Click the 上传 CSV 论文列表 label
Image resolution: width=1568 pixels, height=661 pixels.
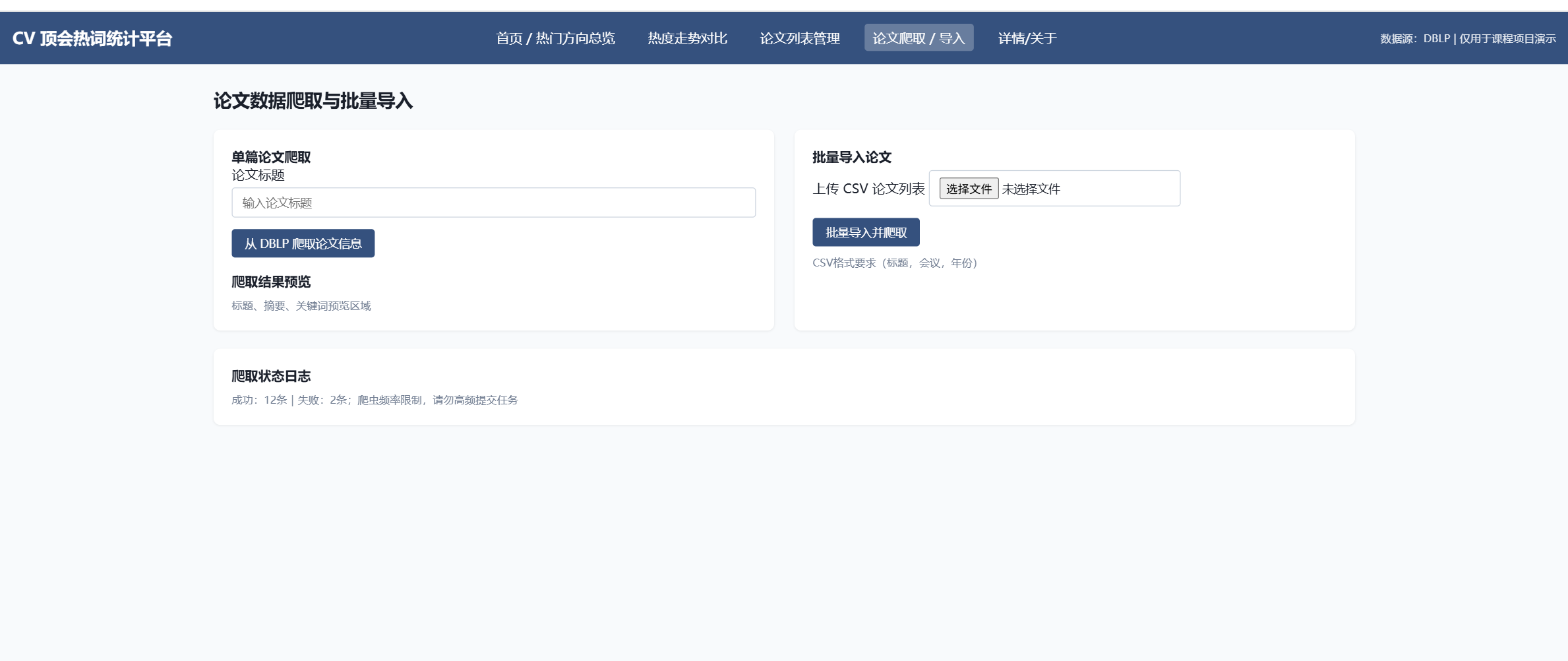click(868, 189)
